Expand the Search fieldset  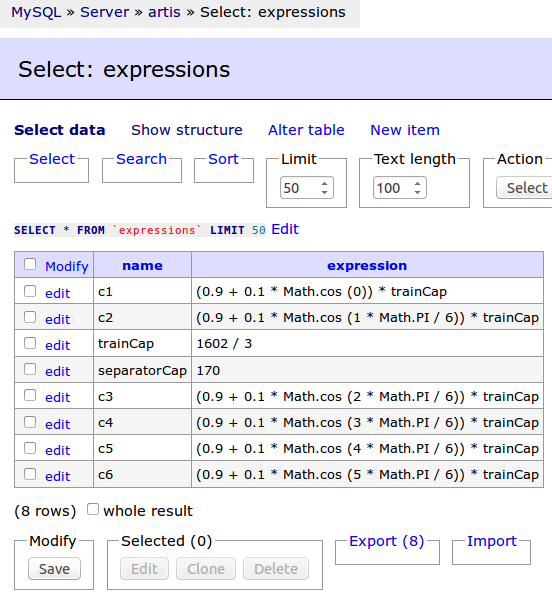141,159
